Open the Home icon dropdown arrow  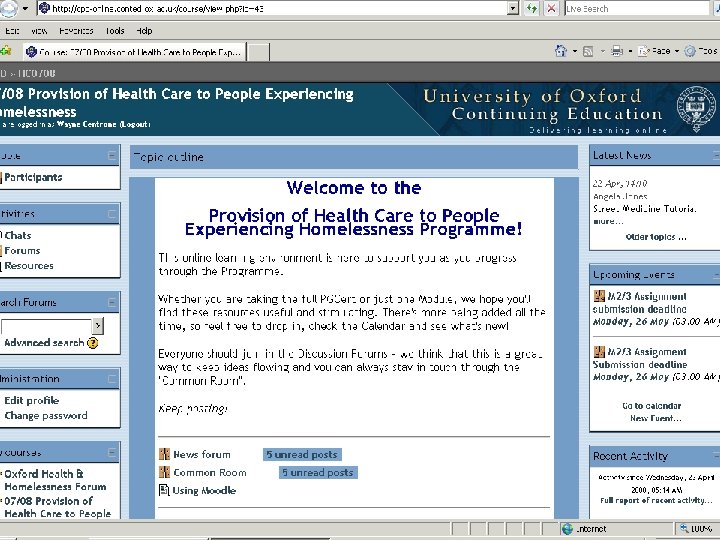click(x=574, y=51)
